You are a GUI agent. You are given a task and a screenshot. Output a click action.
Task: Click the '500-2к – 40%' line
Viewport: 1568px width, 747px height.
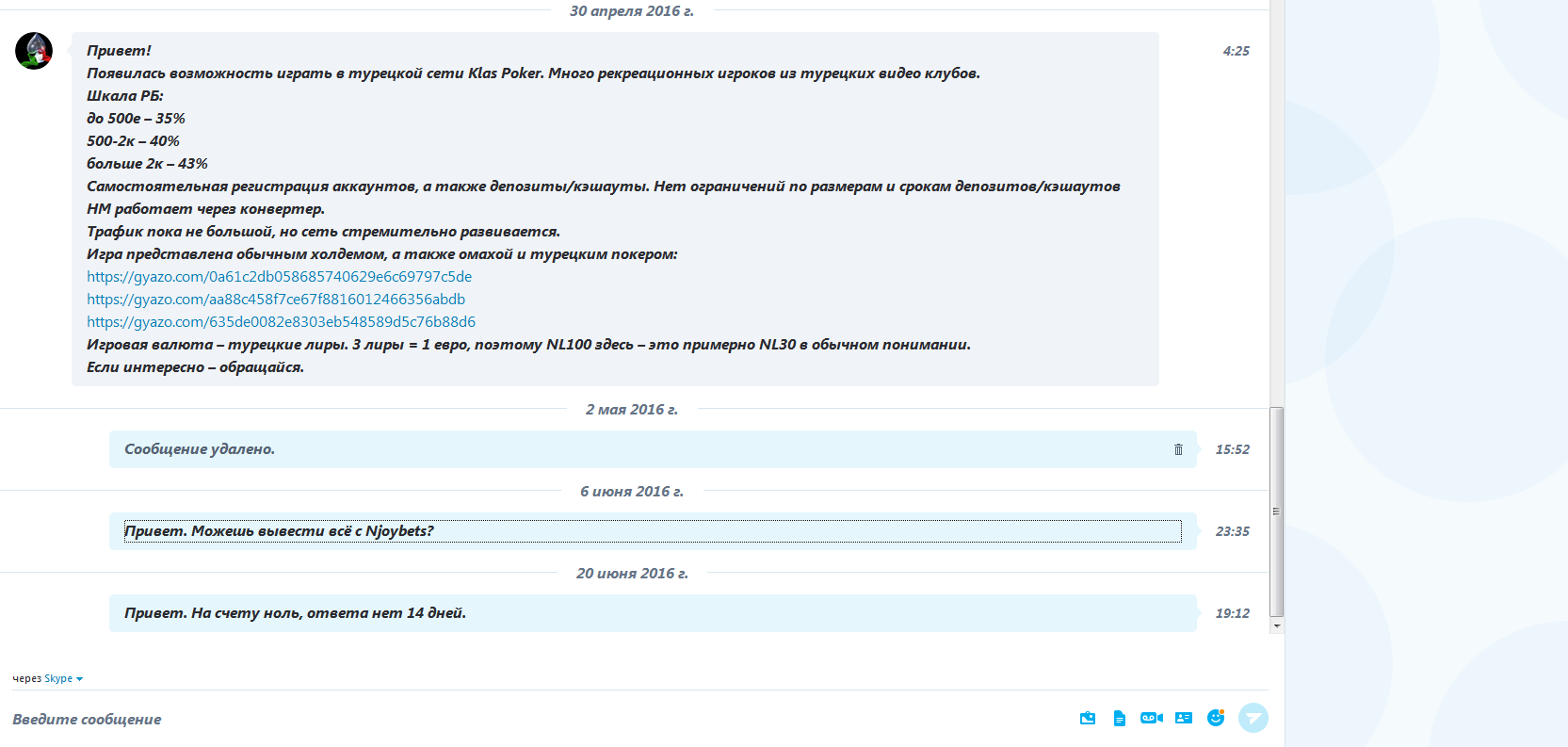(x=133, y=141)
